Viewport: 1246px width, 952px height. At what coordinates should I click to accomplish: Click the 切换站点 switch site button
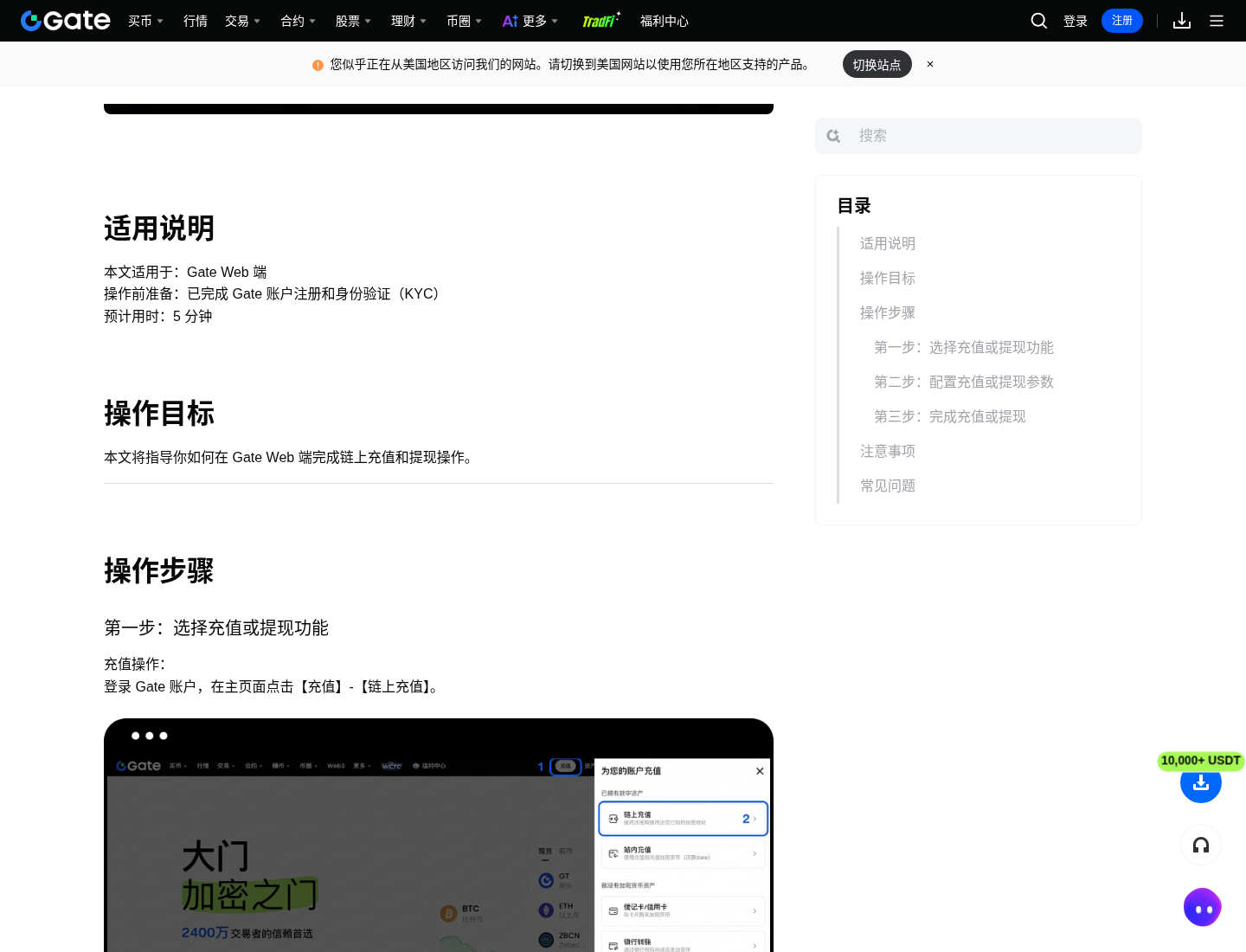877,64
